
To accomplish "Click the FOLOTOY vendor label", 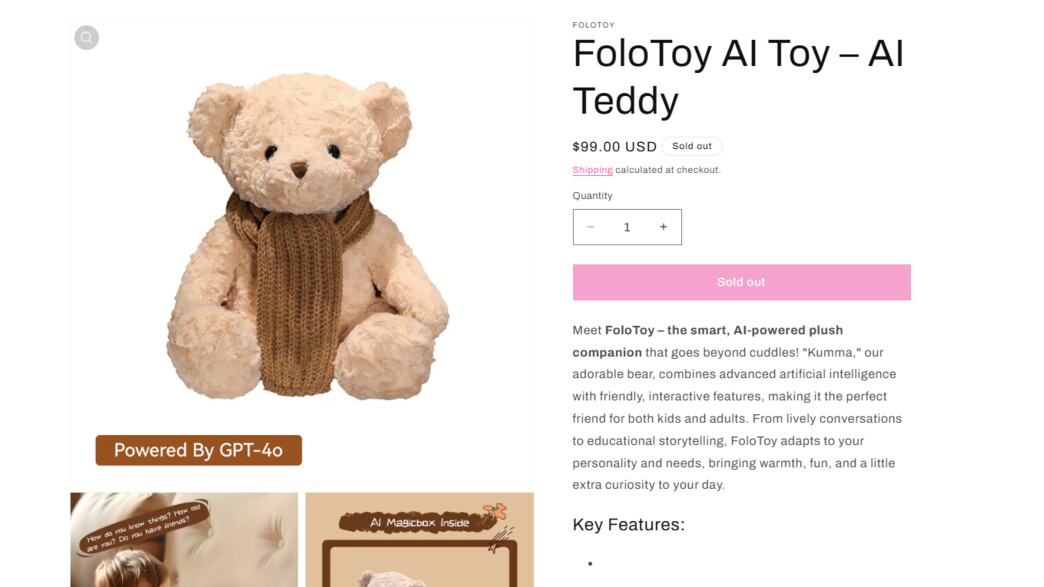I will (x=593, y=25).
